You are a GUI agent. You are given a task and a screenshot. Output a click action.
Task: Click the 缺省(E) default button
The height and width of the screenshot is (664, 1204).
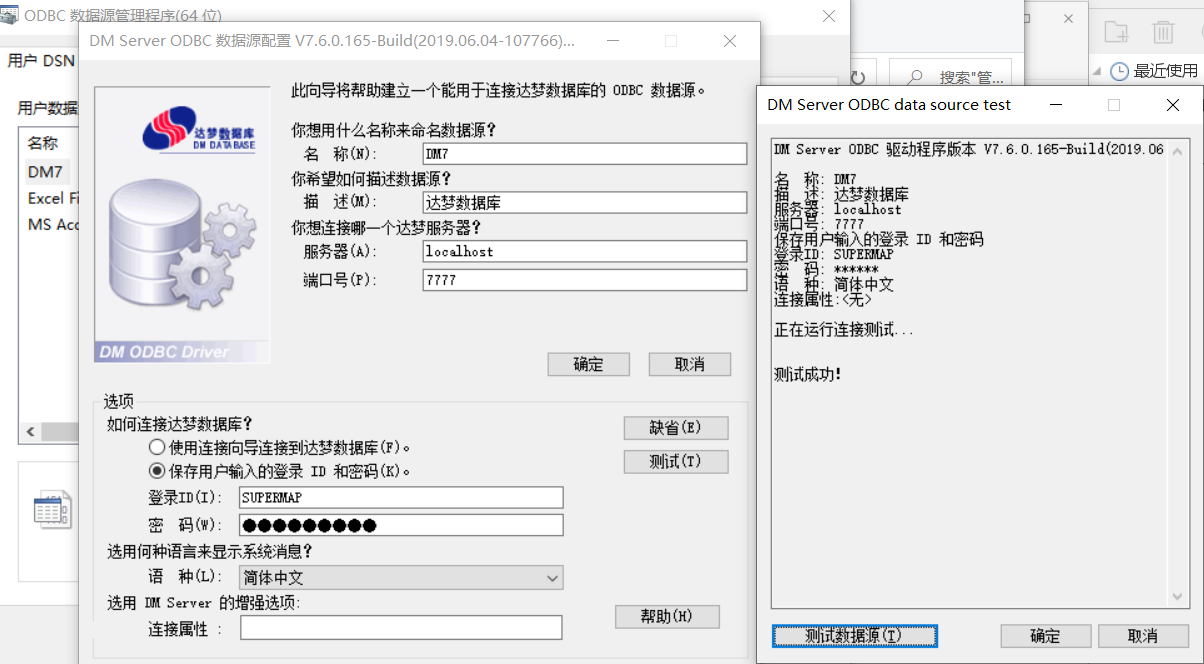click(676, 428)
